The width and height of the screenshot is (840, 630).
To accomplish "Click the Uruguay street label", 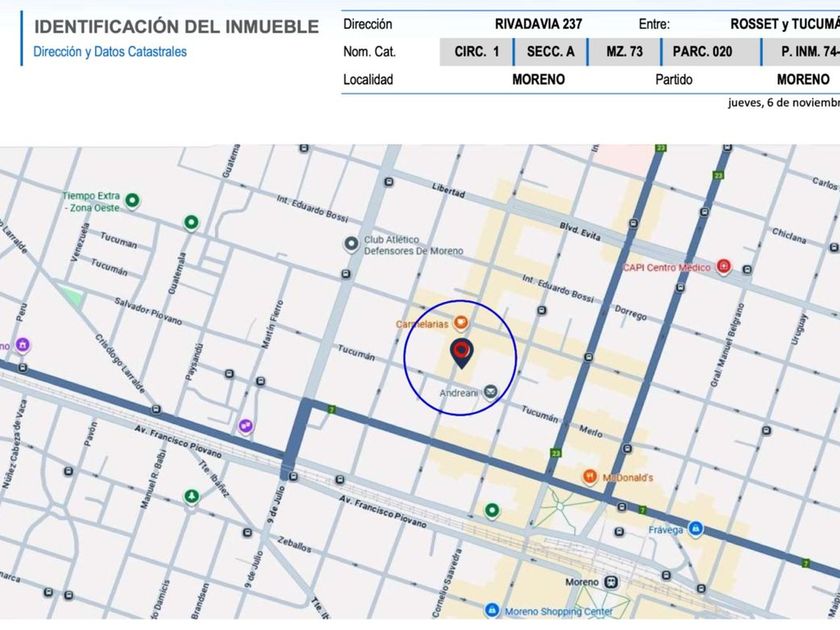I will (x=801, y=331).
